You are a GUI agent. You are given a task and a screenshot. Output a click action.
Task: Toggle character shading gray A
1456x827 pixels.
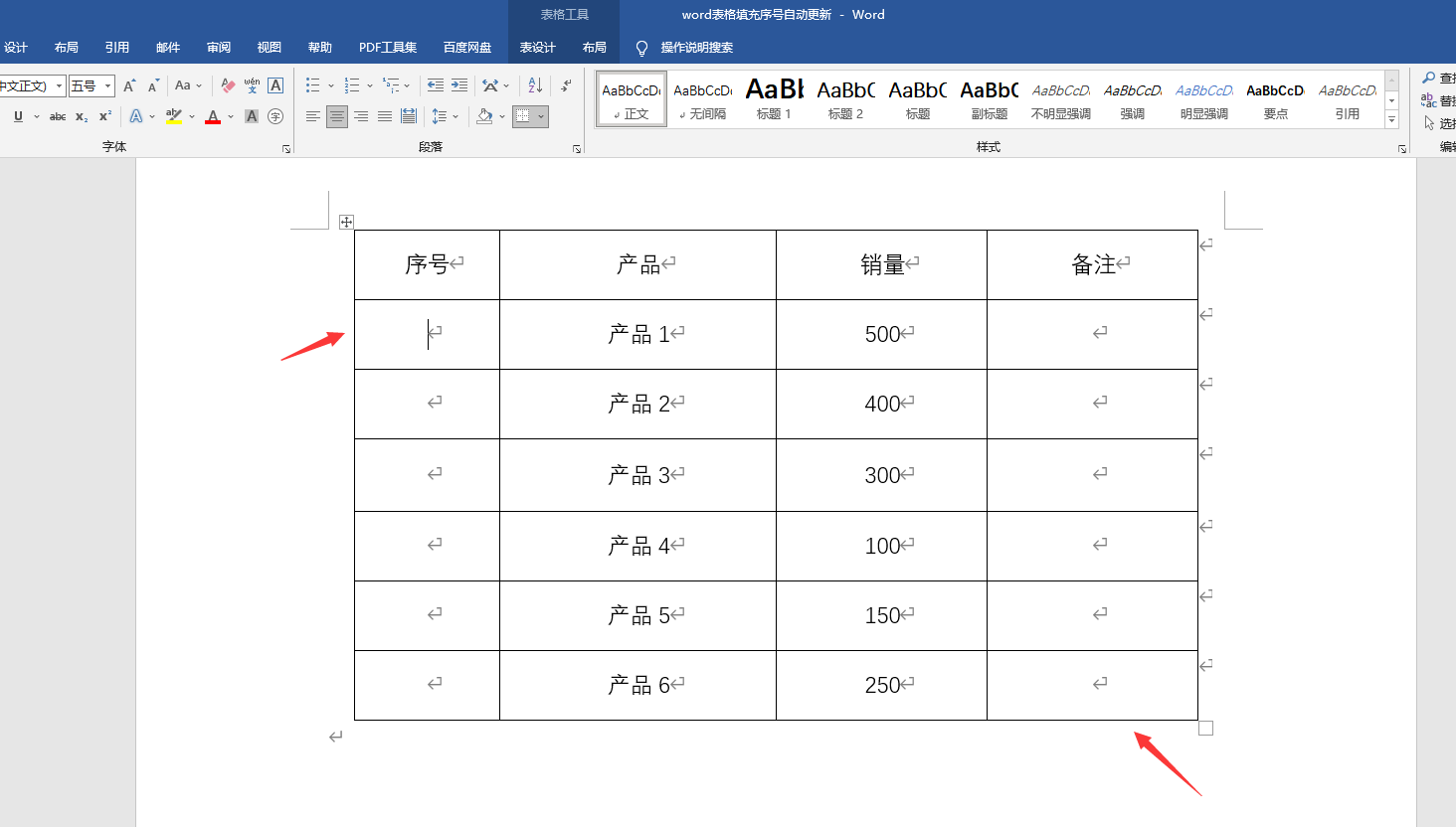tap(252, 116)
